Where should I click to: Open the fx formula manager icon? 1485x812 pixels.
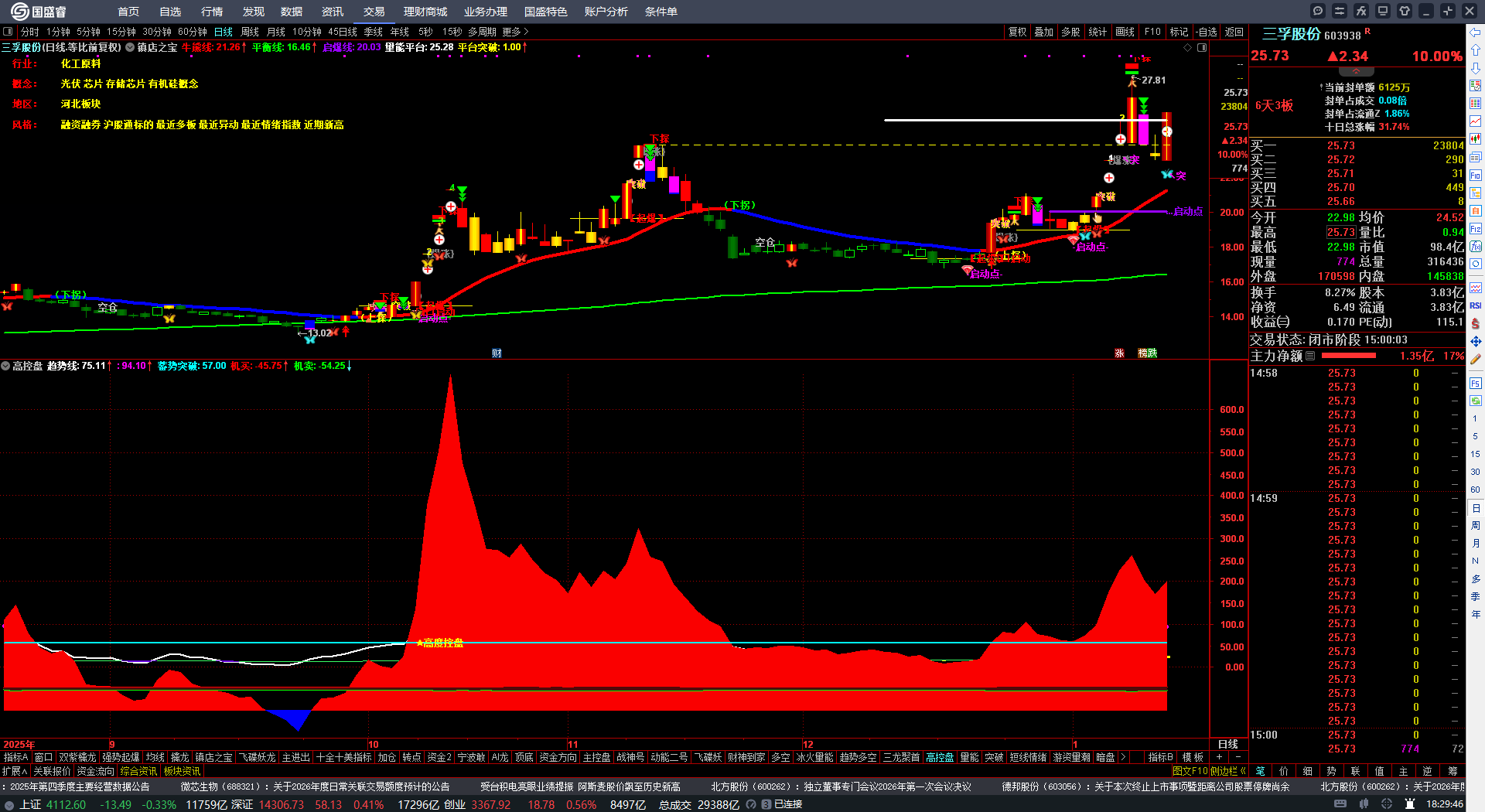pyautogui.click(x=1361, y=11)
